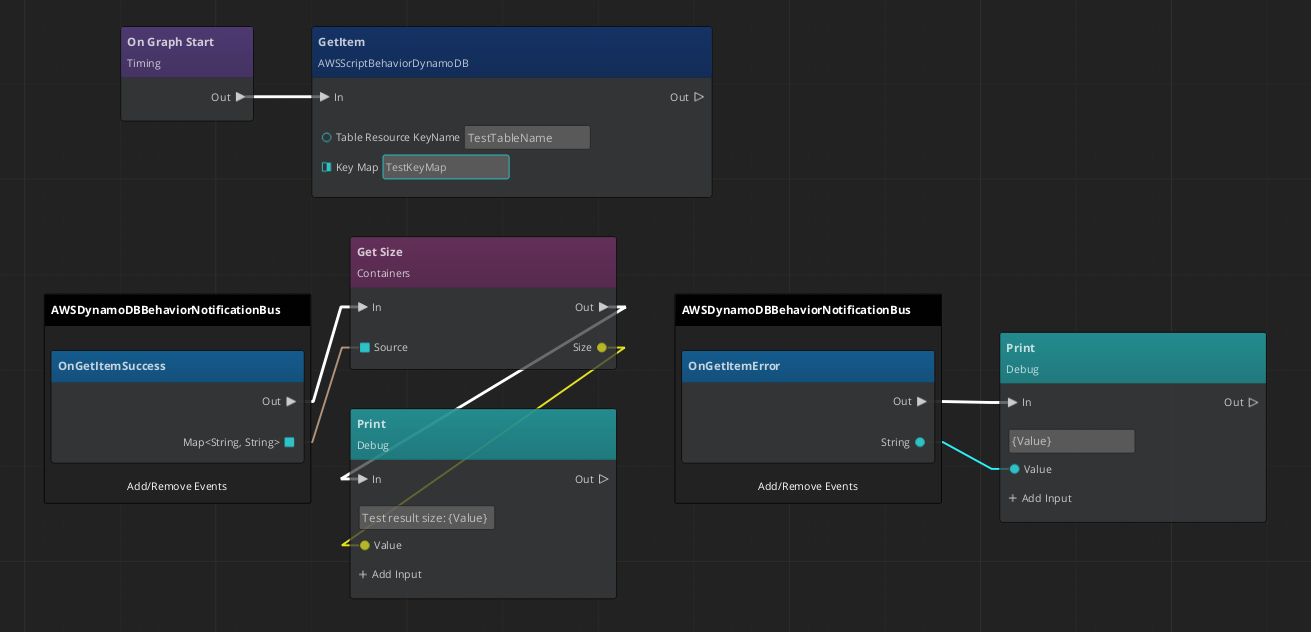Click Add Input on the lower Print node

point(390,574)
